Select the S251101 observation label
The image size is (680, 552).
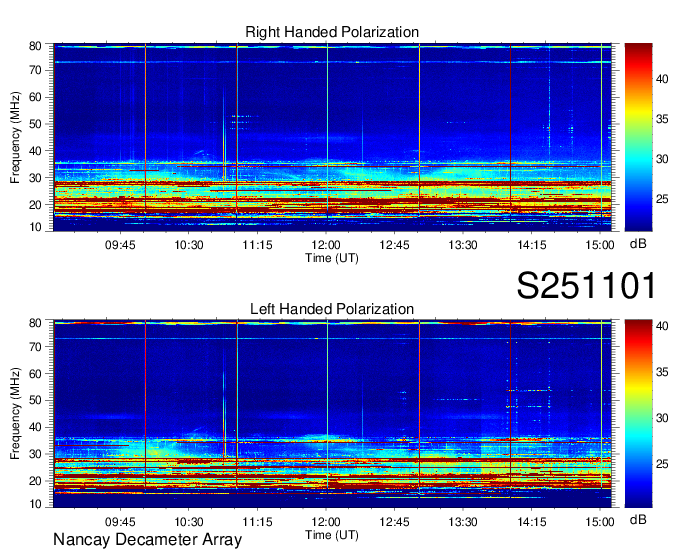585,286
